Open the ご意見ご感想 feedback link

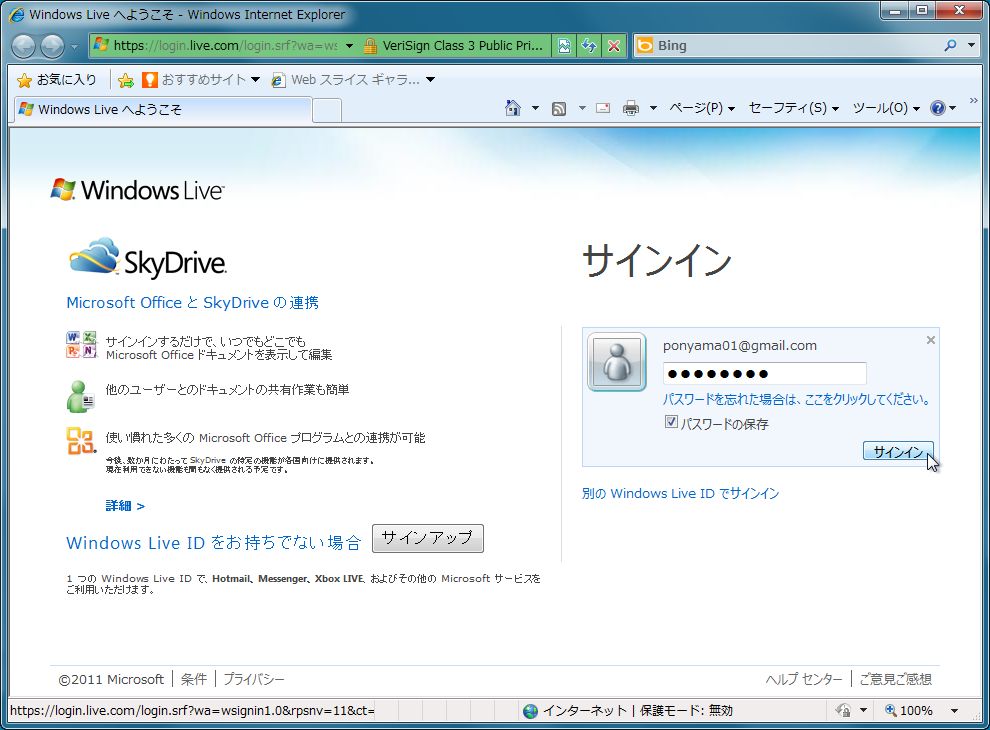[x=895, y=679]
